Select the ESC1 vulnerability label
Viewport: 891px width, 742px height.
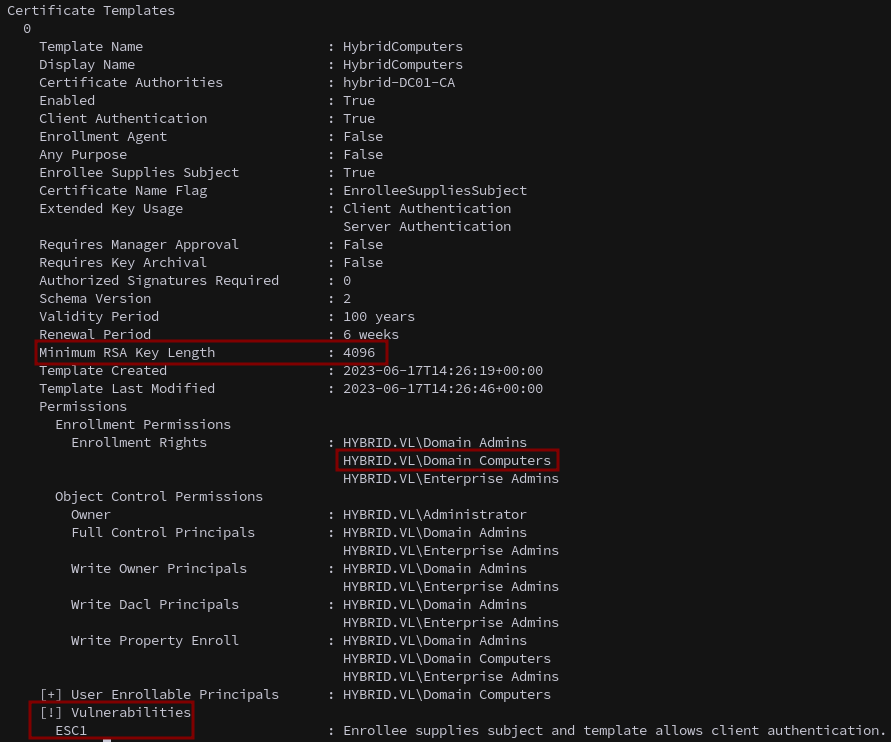pos(71,731)
